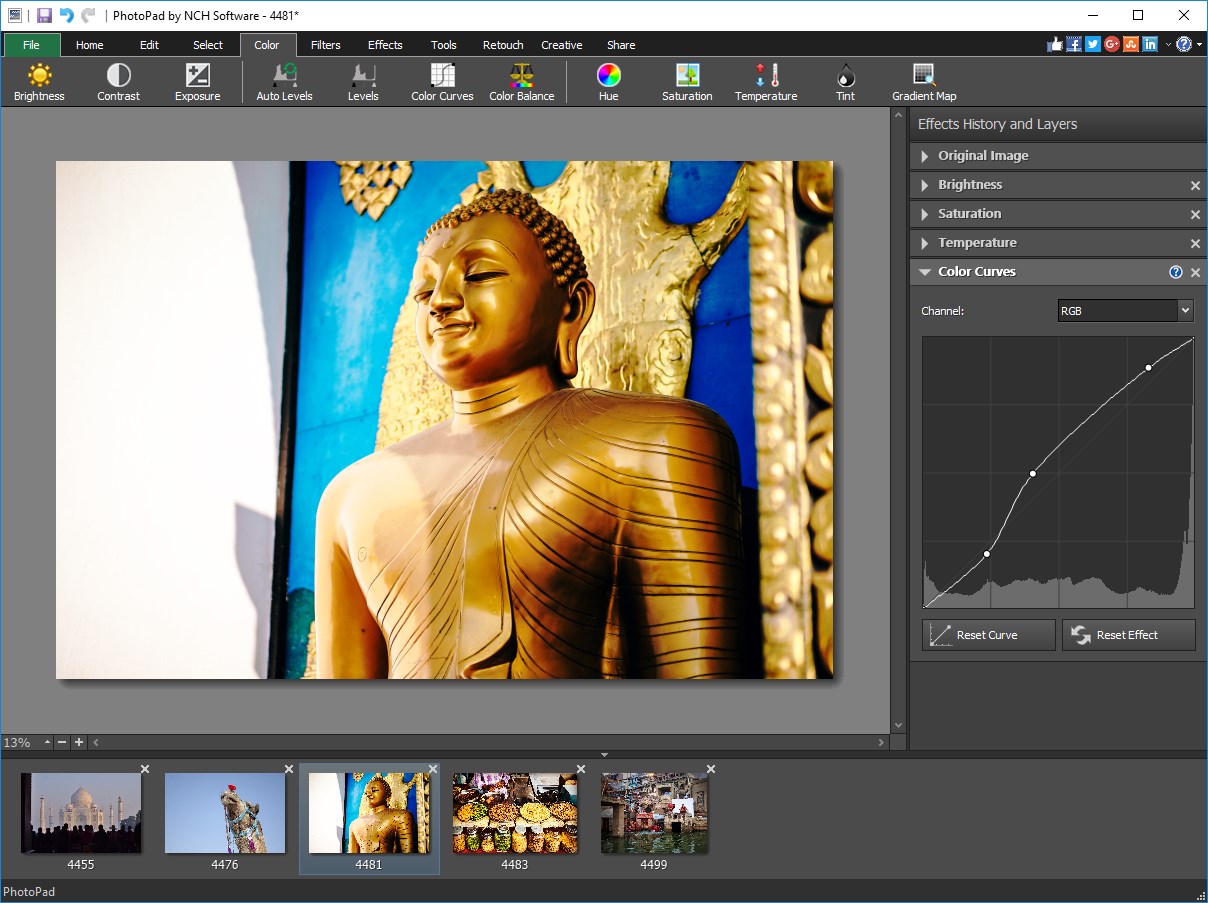The height and width of the screenshot is (903, 1208).
Task: Select the Brightness adjustment tool
Action: tap(39, 81)
